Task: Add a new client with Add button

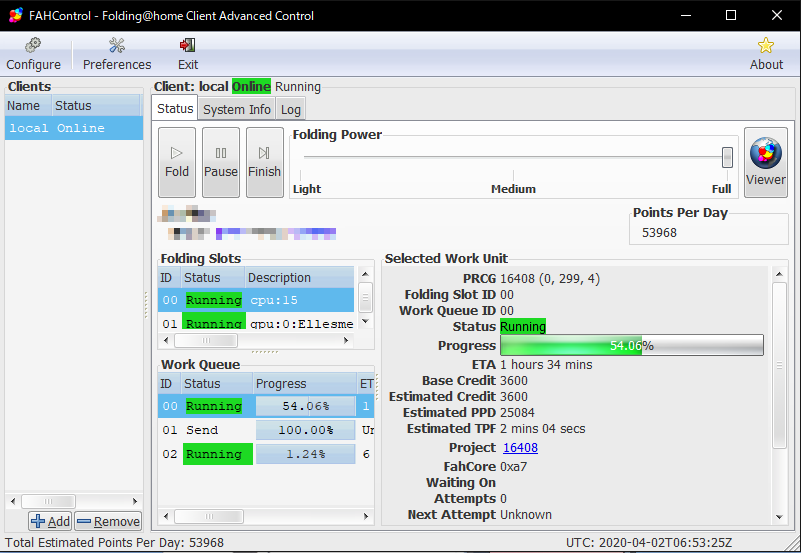Action: coord(50,521)
